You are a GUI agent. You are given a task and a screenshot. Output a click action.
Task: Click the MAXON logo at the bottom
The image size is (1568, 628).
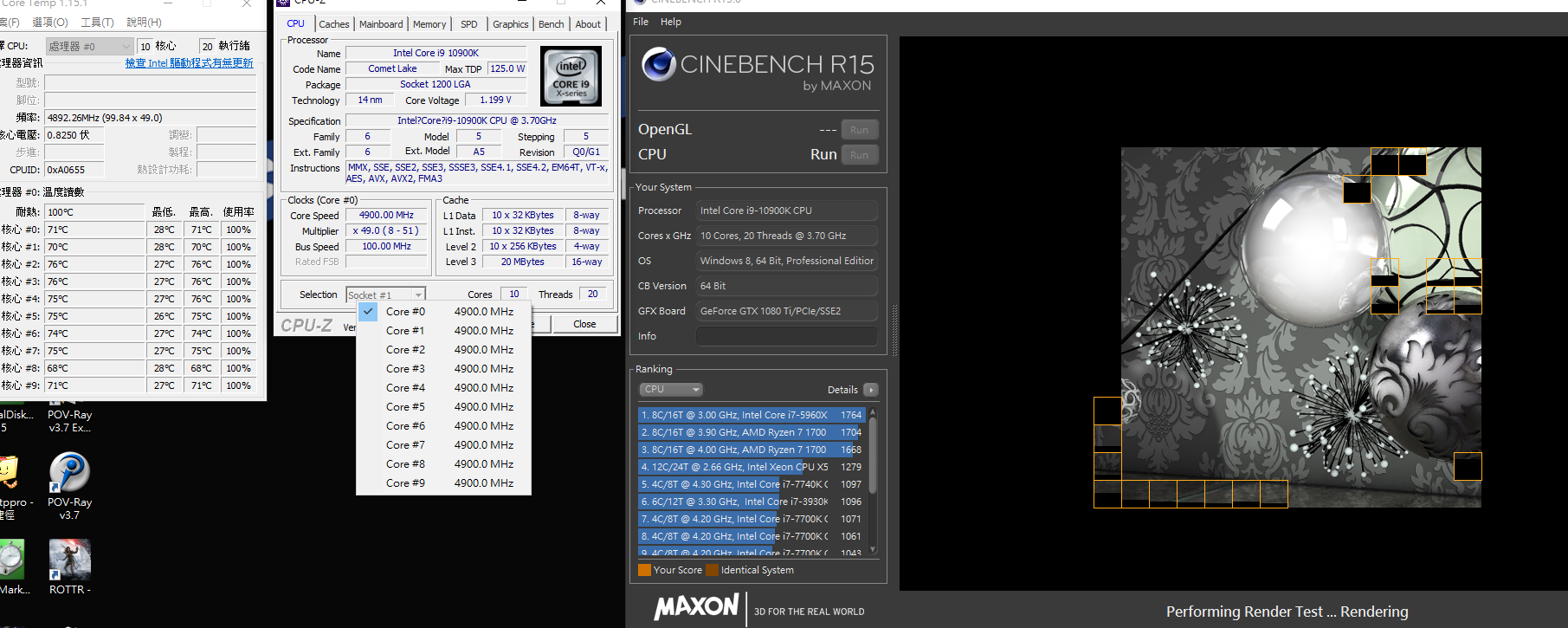(697, 608)
